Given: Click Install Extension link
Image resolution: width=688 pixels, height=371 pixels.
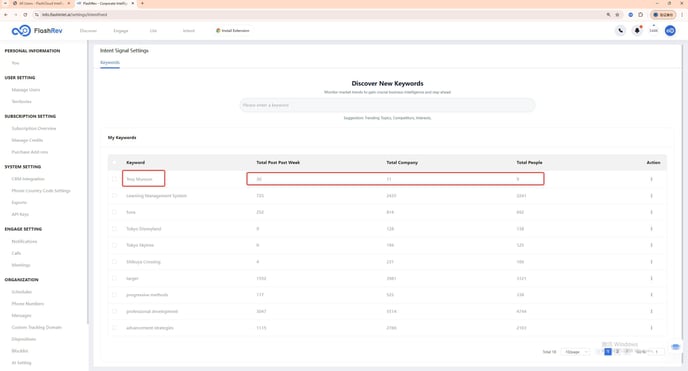Looking at the screenshot, I should (233, 31).
